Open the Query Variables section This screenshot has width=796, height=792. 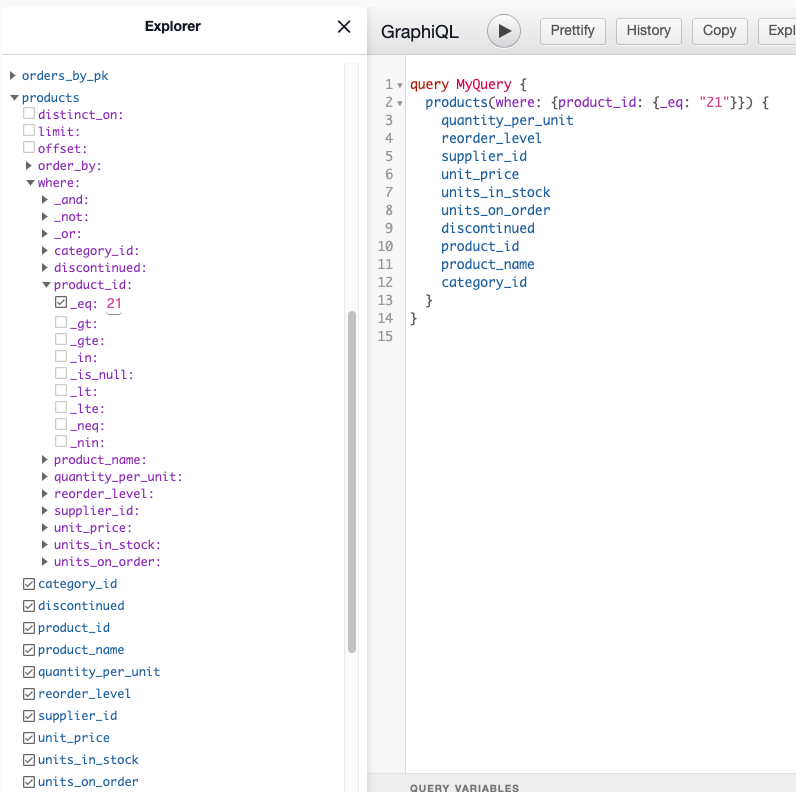point(464,786)
